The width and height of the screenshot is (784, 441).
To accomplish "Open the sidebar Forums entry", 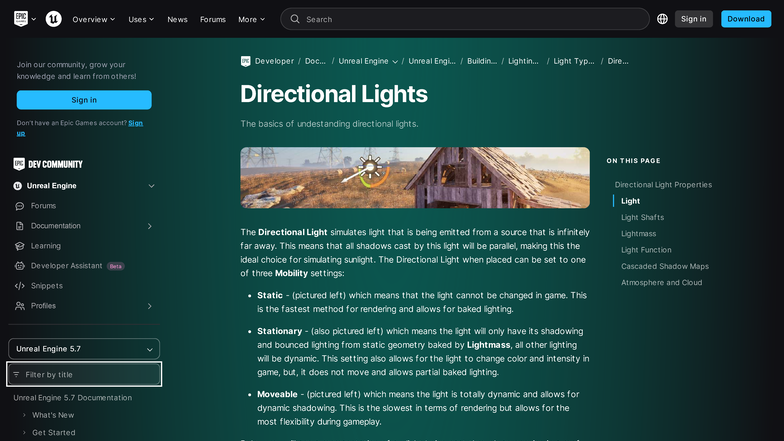I will point(44,206).
